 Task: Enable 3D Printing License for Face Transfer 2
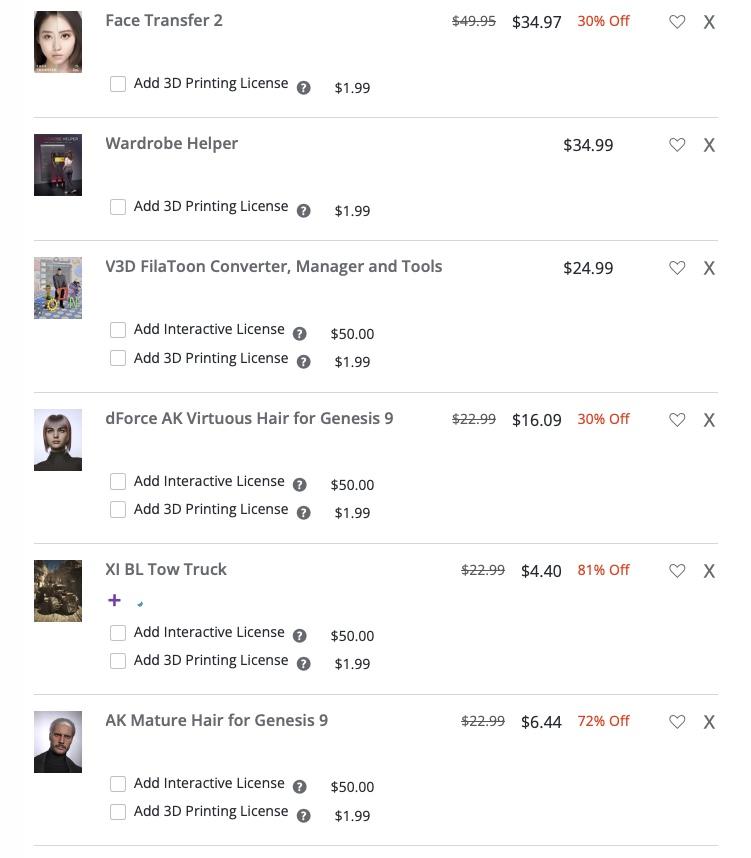tap(118, 84)
